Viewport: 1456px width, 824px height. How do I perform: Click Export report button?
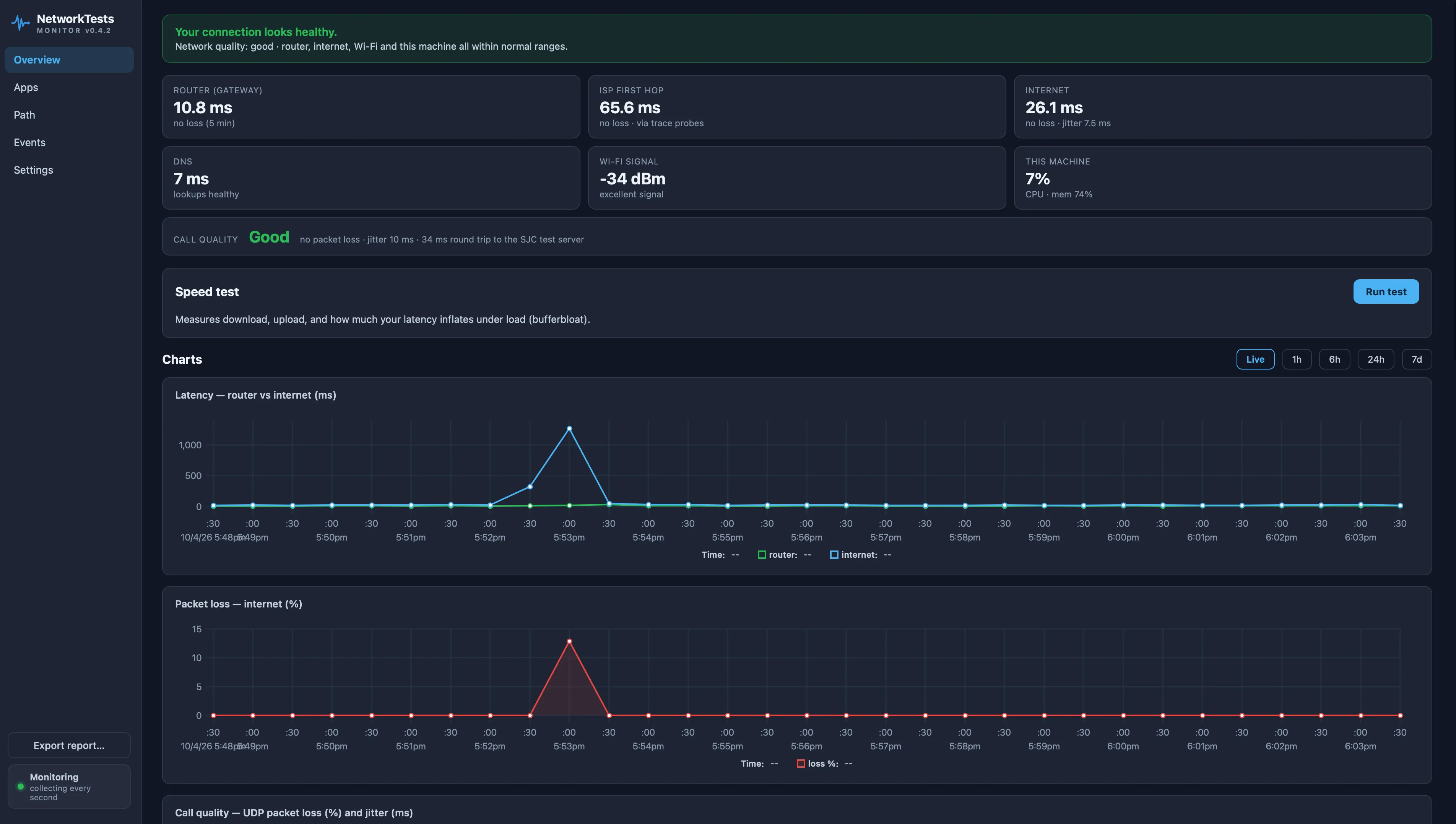click(x=69, y=745)
